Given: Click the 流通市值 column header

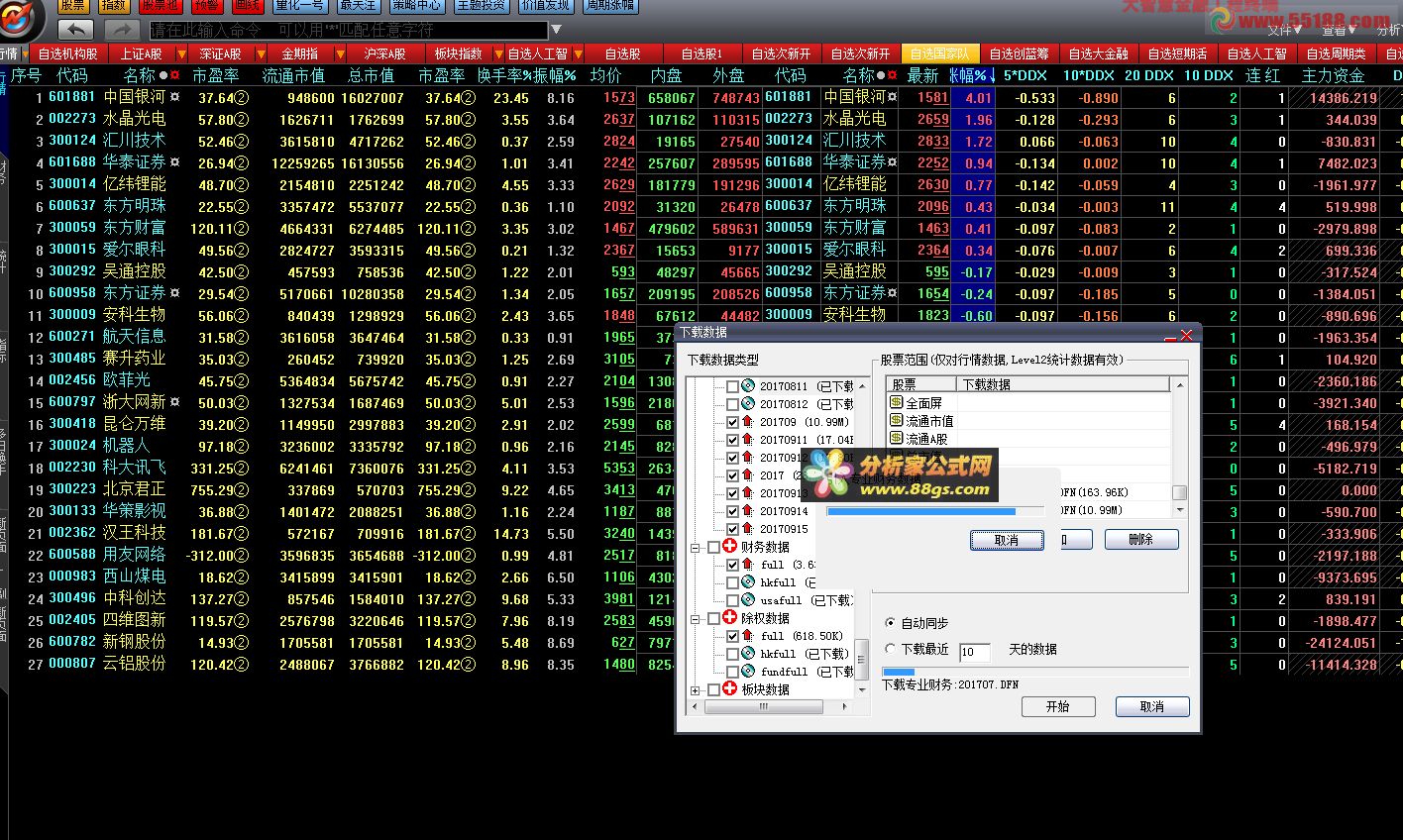Looking at the screenshot, I should [x=293, y=75].
